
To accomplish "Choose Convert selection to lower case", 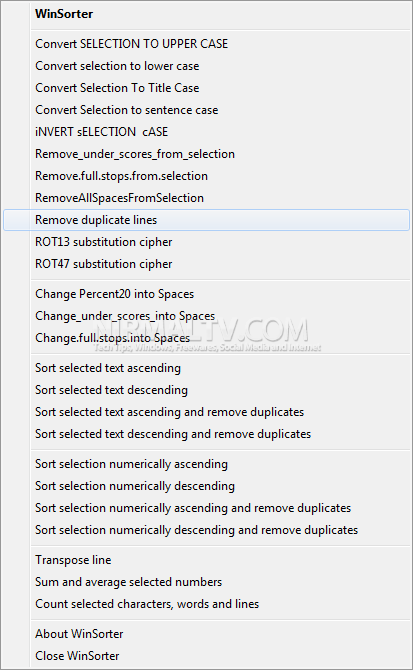I will point(206,66).
